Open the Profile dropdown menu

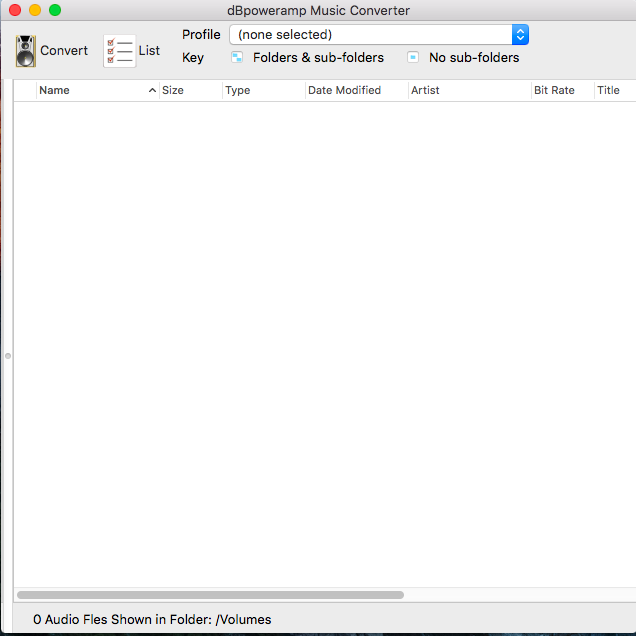(x=379, y=35)
